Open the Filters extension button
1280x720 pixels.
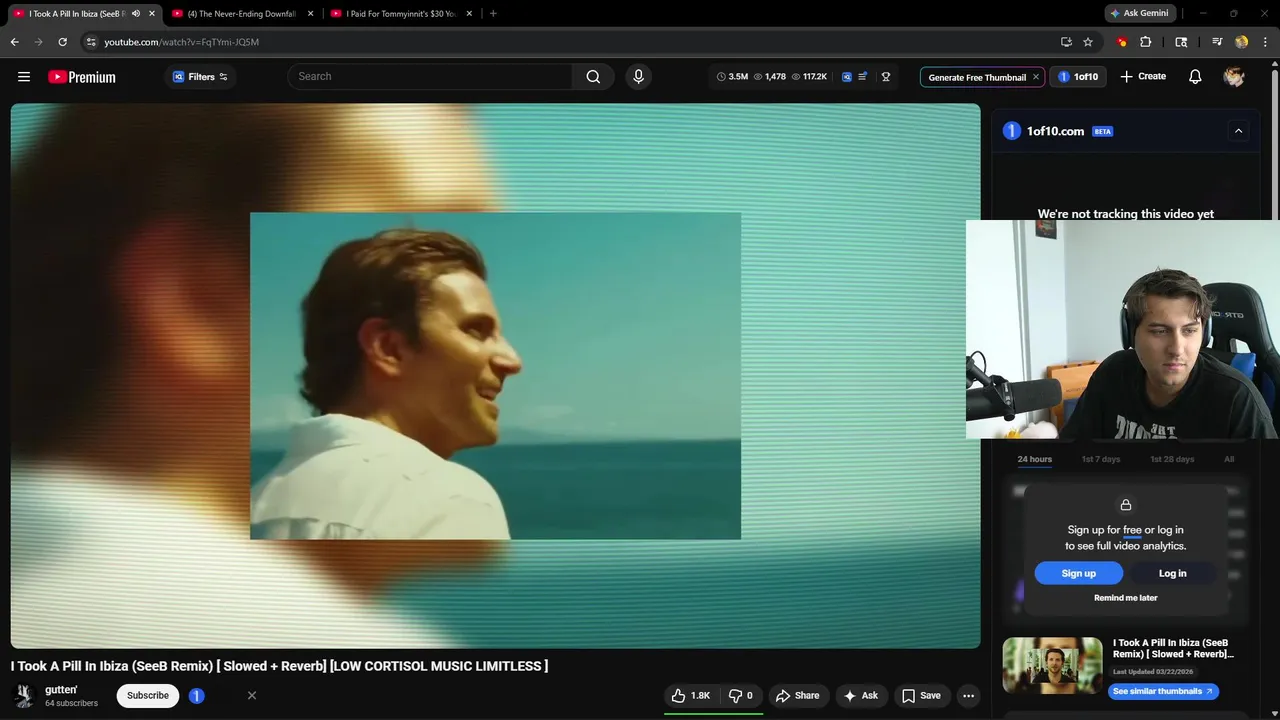tap(200, 77)
